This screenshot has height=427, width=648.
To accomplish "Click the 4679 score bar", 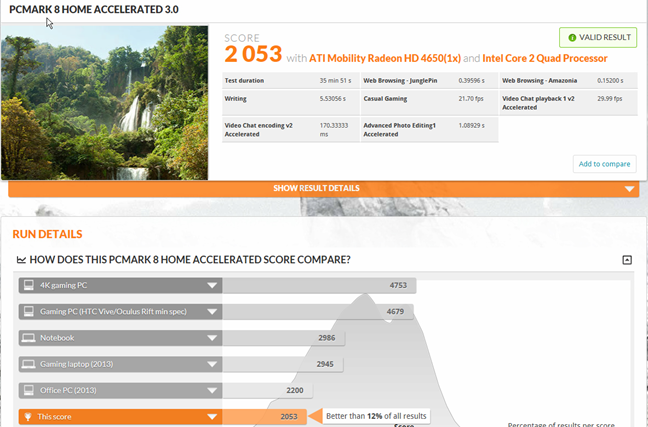I will coord(318,312).
